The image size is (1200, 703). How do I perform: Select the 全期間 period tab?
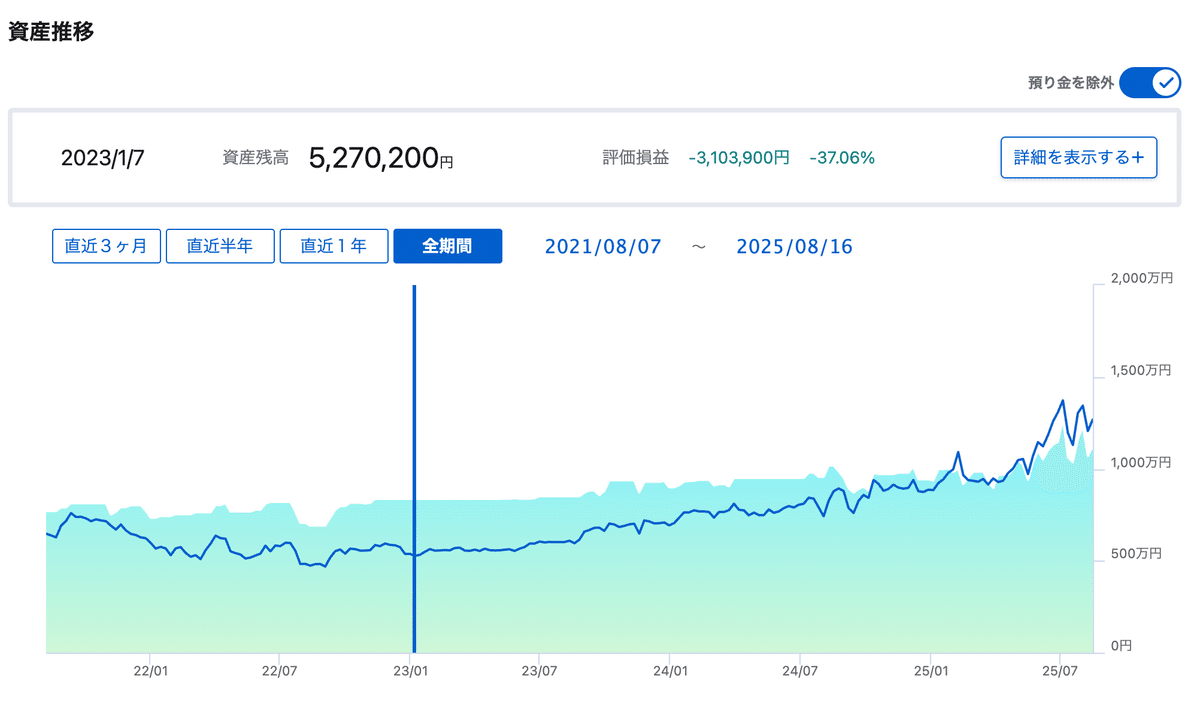tap(447, 246)
